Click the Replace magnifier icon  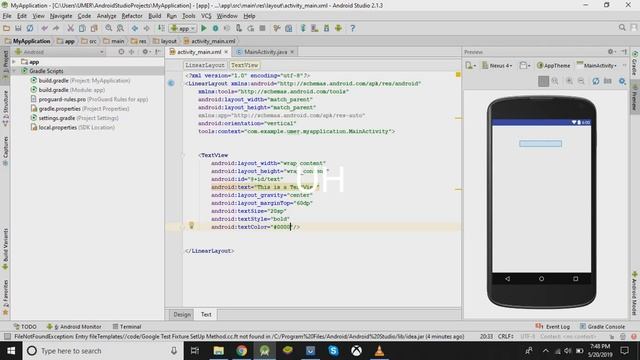(x=120, y=28)
